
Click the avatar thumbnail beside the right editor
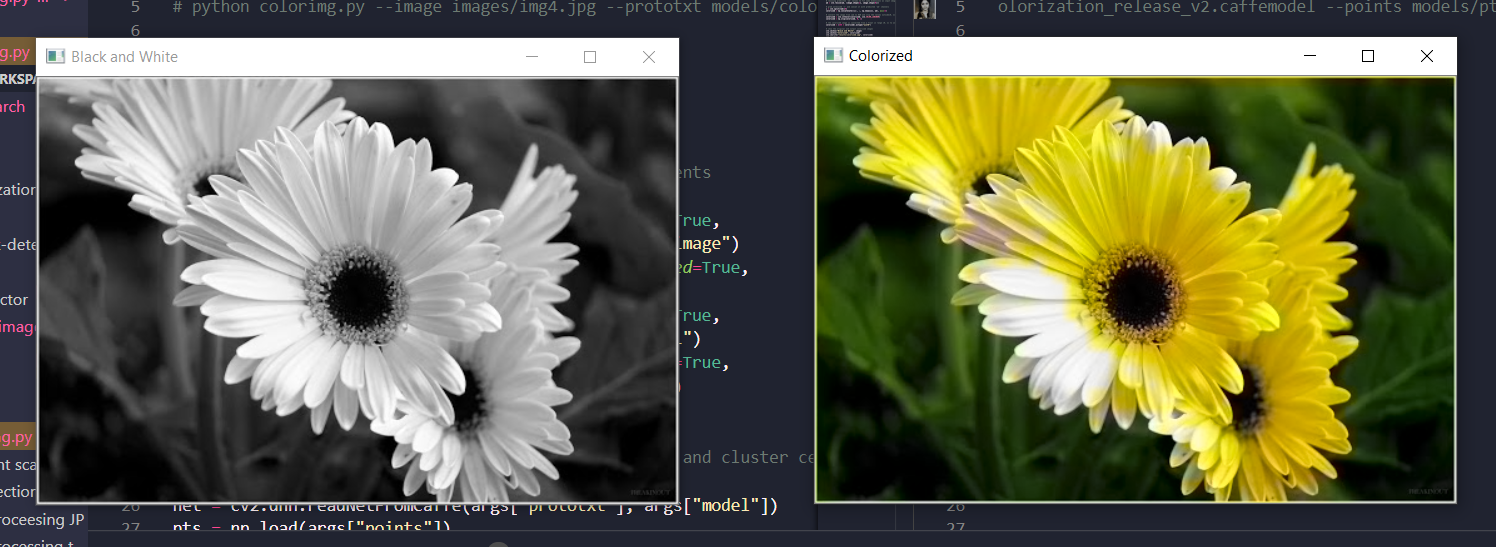tap(925, 9)
